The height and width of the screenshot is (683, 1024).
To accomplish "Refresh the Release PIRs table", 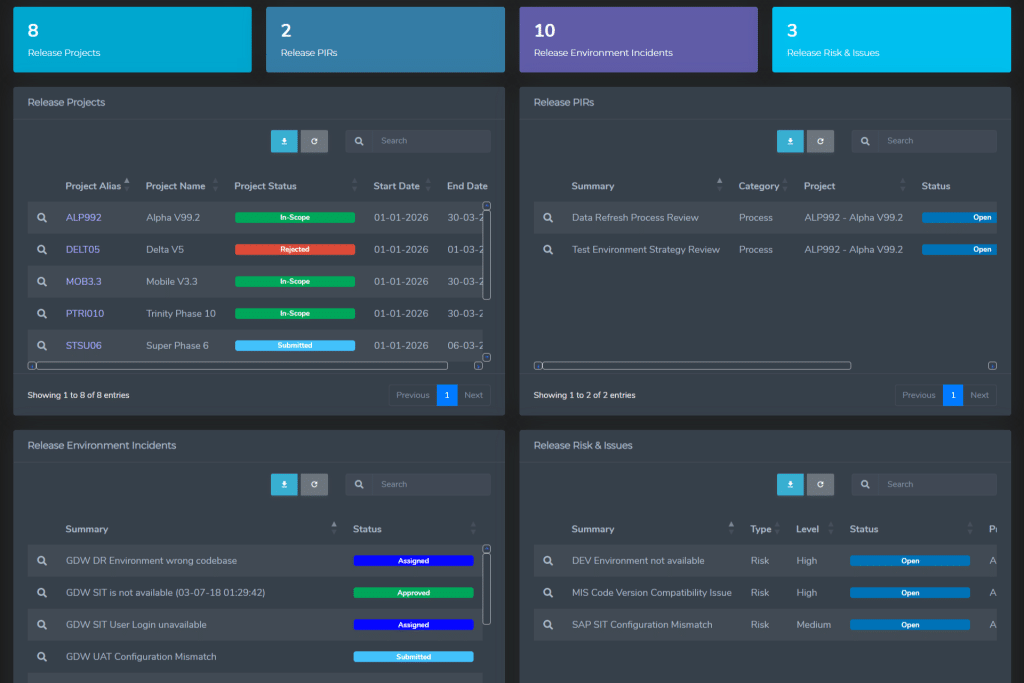I will (820, 141).
